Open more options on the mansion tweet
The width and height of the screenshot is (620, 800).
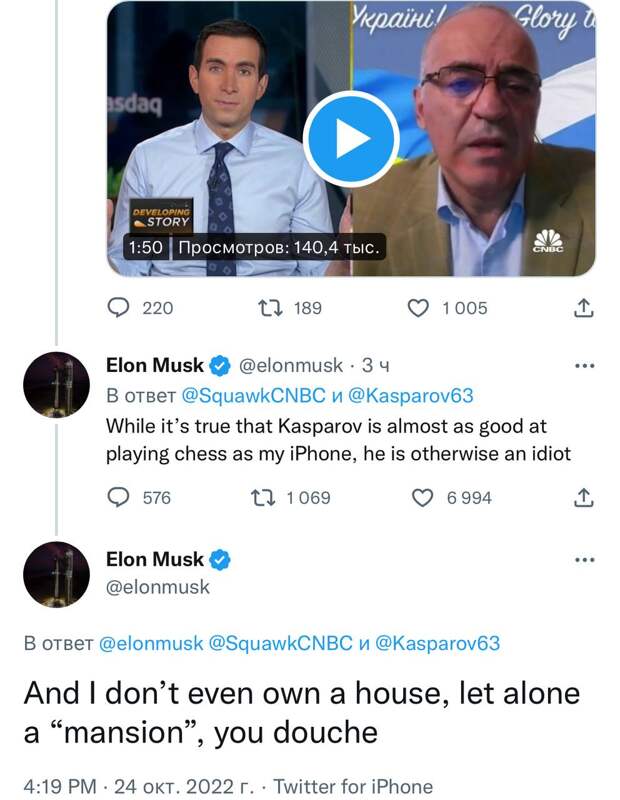pyautogui.click(x=584, y=560)
